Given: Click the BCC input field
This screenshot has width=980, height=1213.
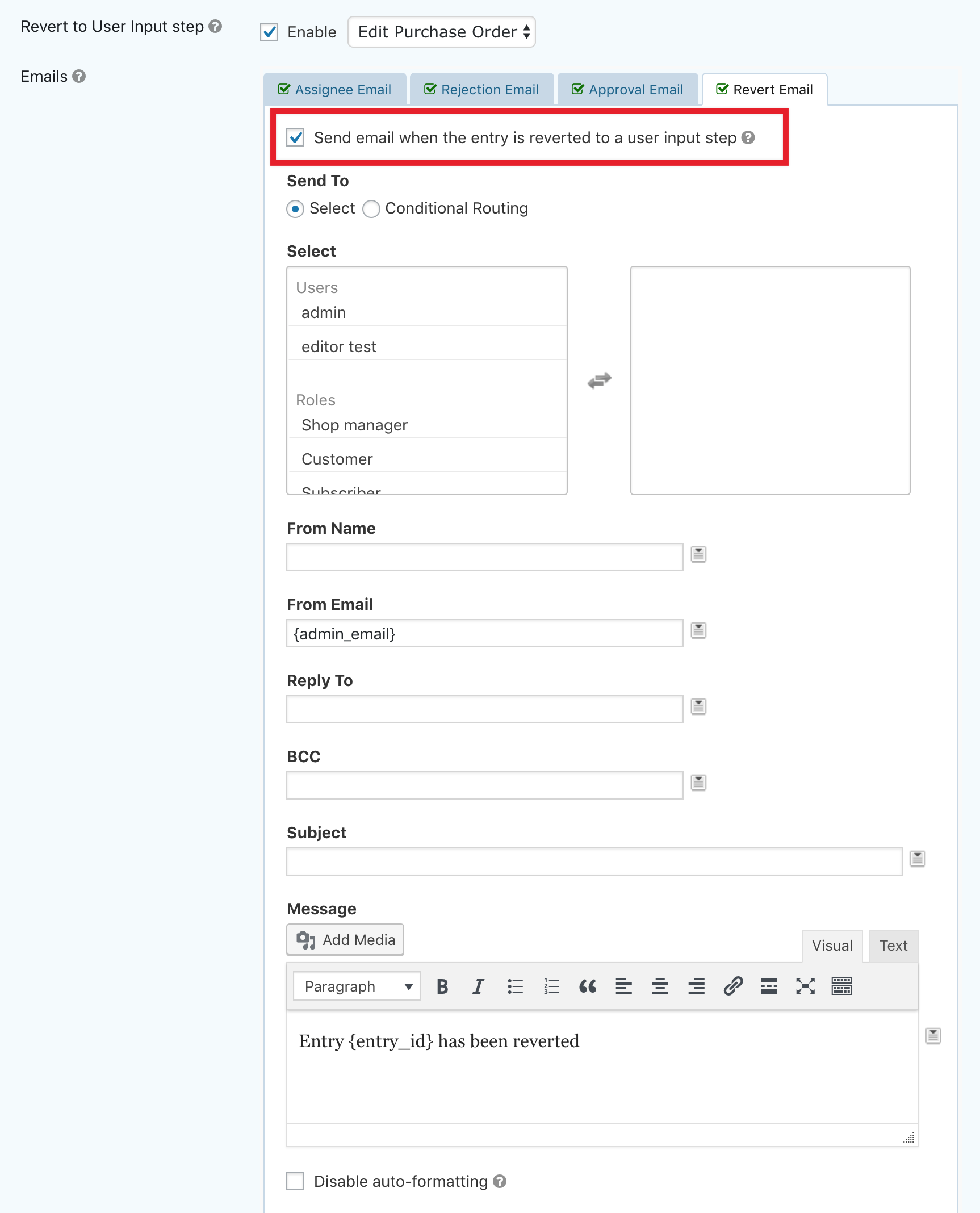Looking at the screenshot, I should [485, 785].
